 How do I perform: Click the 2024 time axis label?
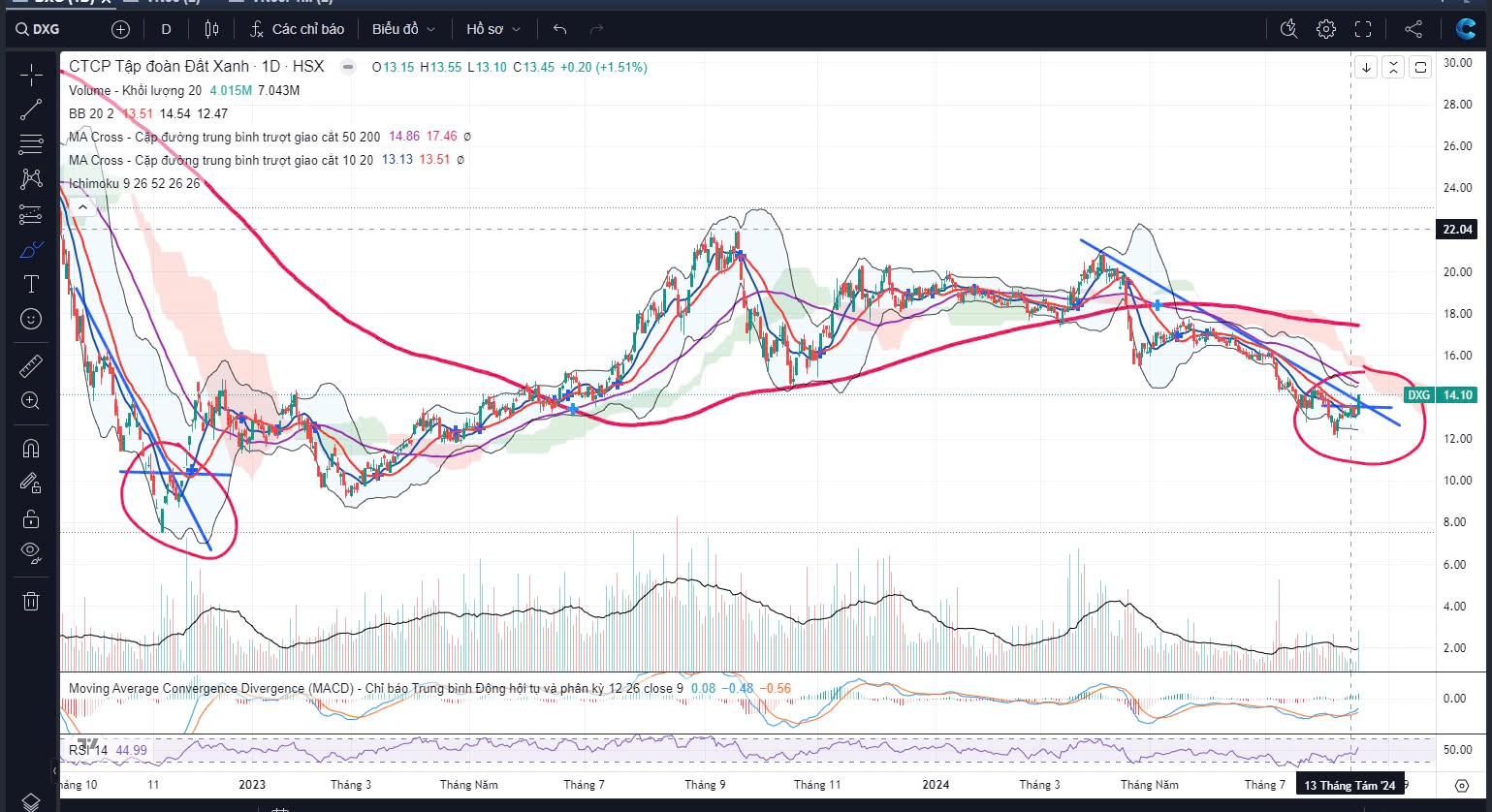point(936,785)
